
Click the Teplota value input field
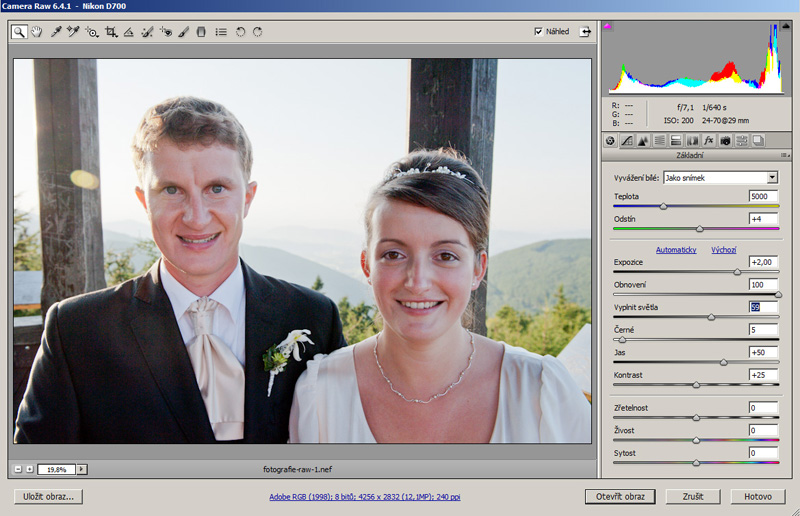tap(763, 196)
